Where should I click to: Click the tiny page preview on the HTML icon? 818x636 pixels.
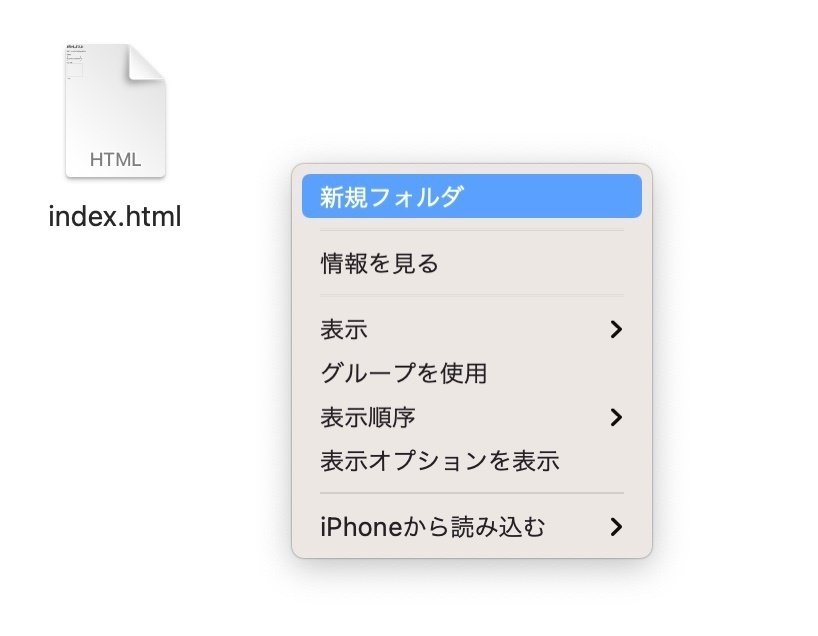pyautogui.click(x=75, y=62)
